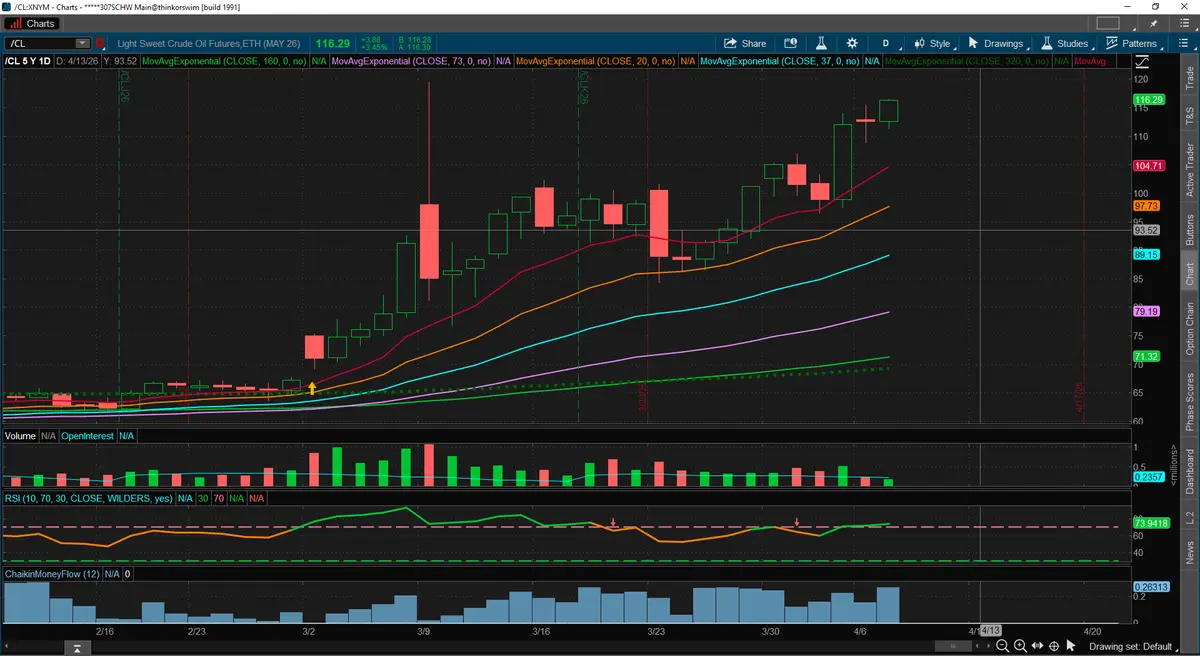The width and height of the screenshot is (1200, 656).
Task: Click the alerts calendar icon near Share
Action: pos(791,43)
